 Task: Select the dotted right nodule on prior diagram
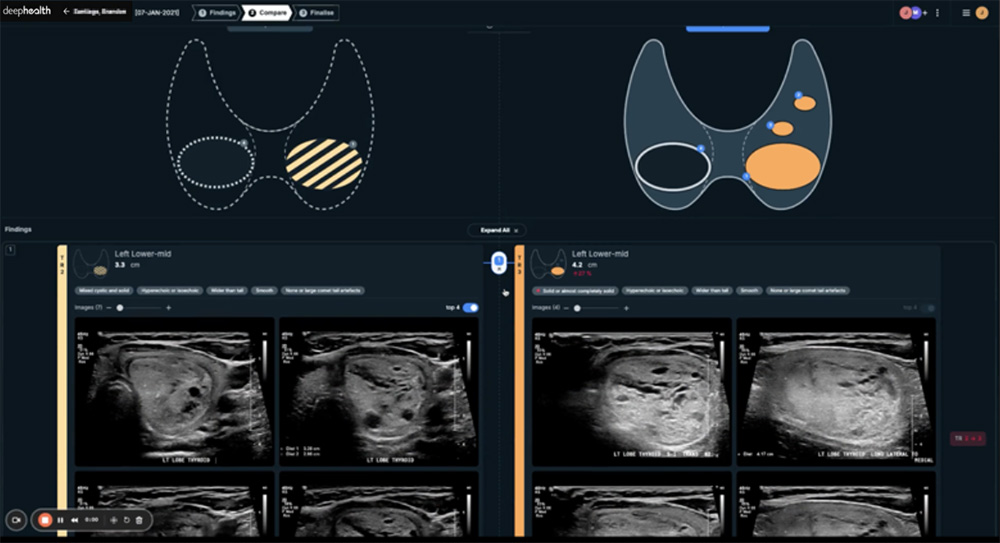pyautogui.click(x=216, y=162)
